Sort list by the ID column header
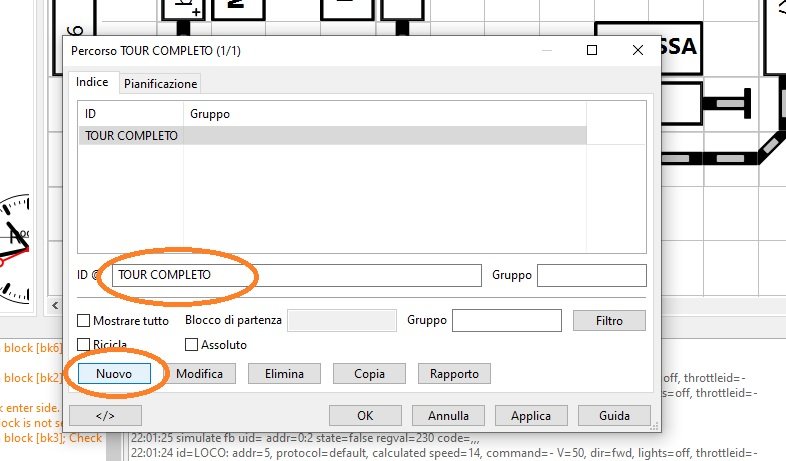The height and width of the screenshot is (461, 786). pos(130,114)
